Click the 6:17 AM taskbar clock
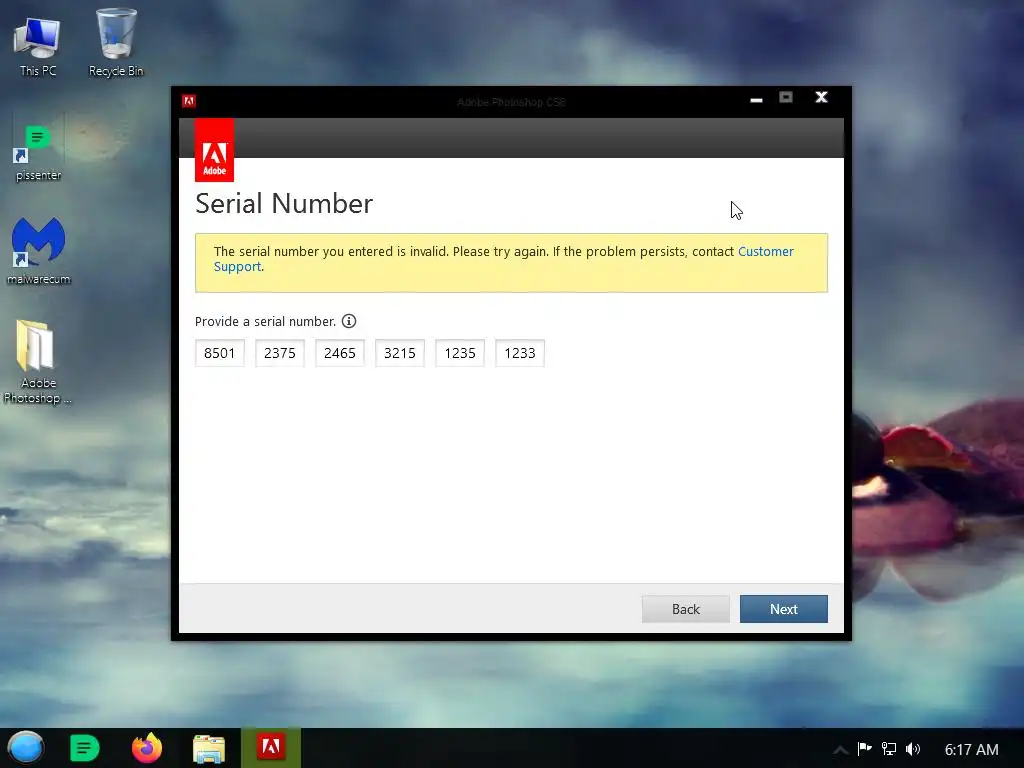This screenshot has height=768, width=1024. click(x=971, y=750)
